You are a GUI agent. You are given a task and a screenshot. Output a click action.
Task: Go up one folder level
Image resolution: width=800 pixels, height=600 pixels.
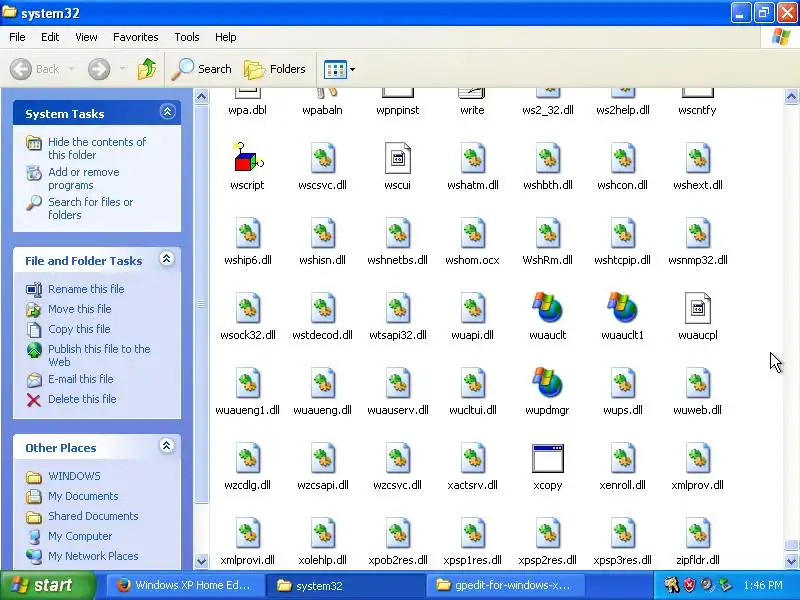147,69
